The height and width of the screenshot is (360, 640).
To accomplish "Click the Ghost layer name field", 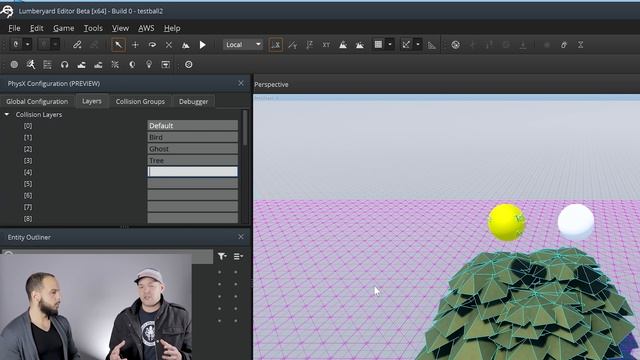I will [x=193, y=149].
